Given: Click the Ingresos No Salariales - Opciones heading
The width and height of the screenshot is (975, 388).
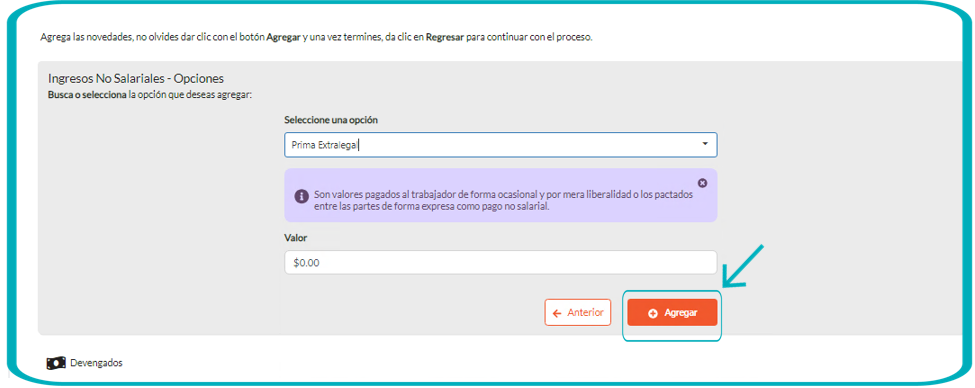Looking at the screenshot, I should coord(136,79).
